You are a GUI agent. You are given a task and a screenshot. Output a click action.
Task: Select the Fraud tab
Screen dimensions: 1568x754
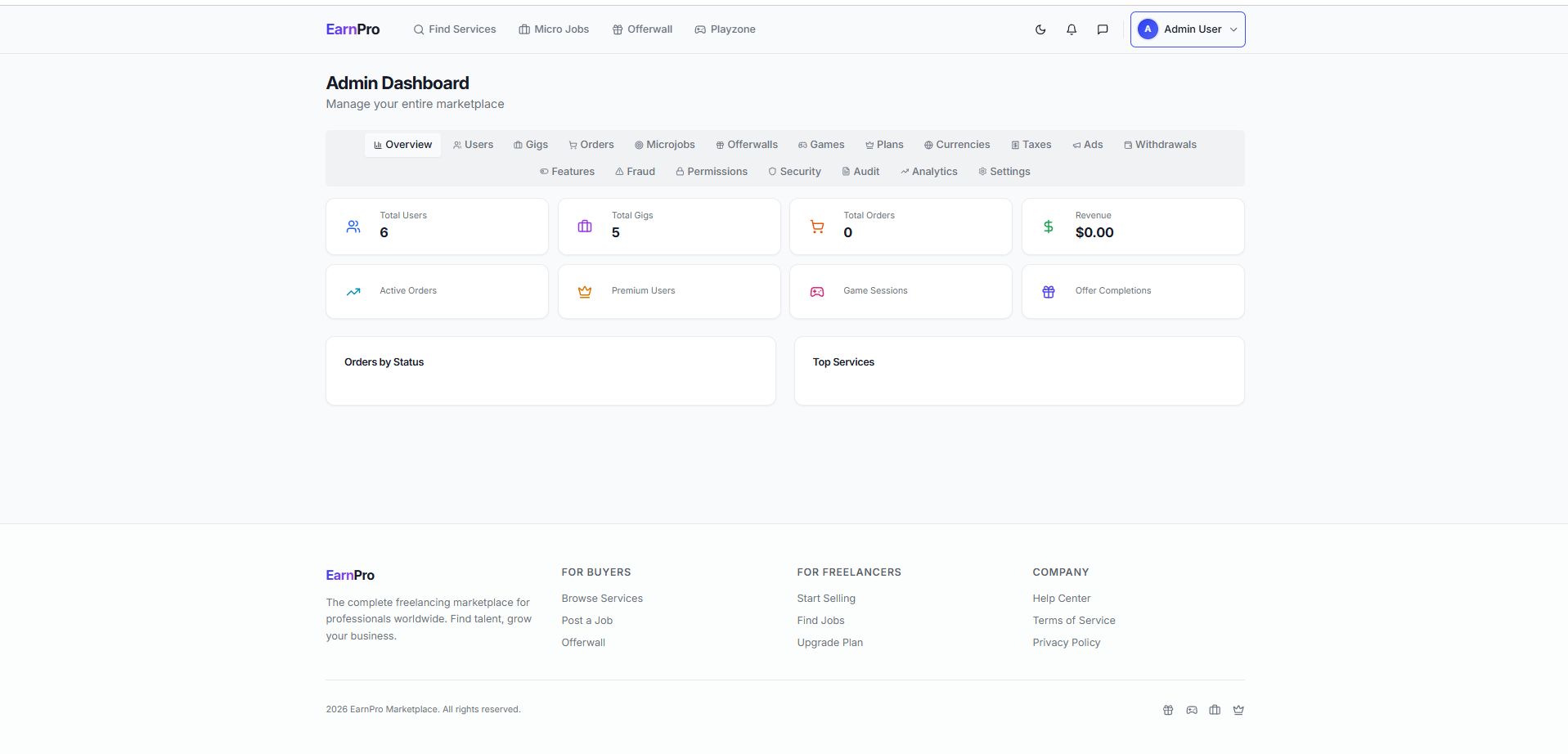click(635, 172)
